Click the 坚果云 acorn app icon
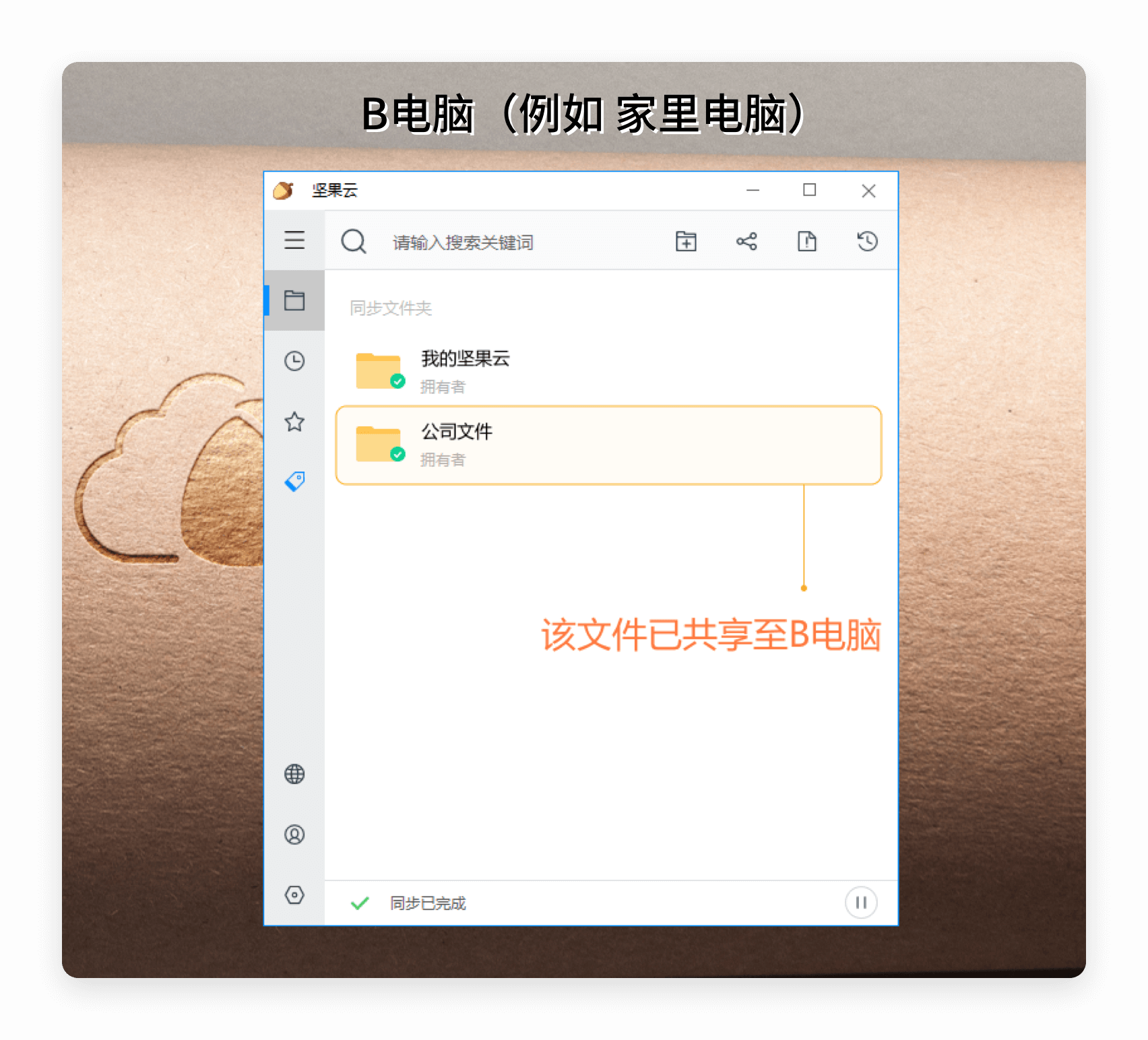Screen dimensions: 1148x1040 tap(284, 191)
